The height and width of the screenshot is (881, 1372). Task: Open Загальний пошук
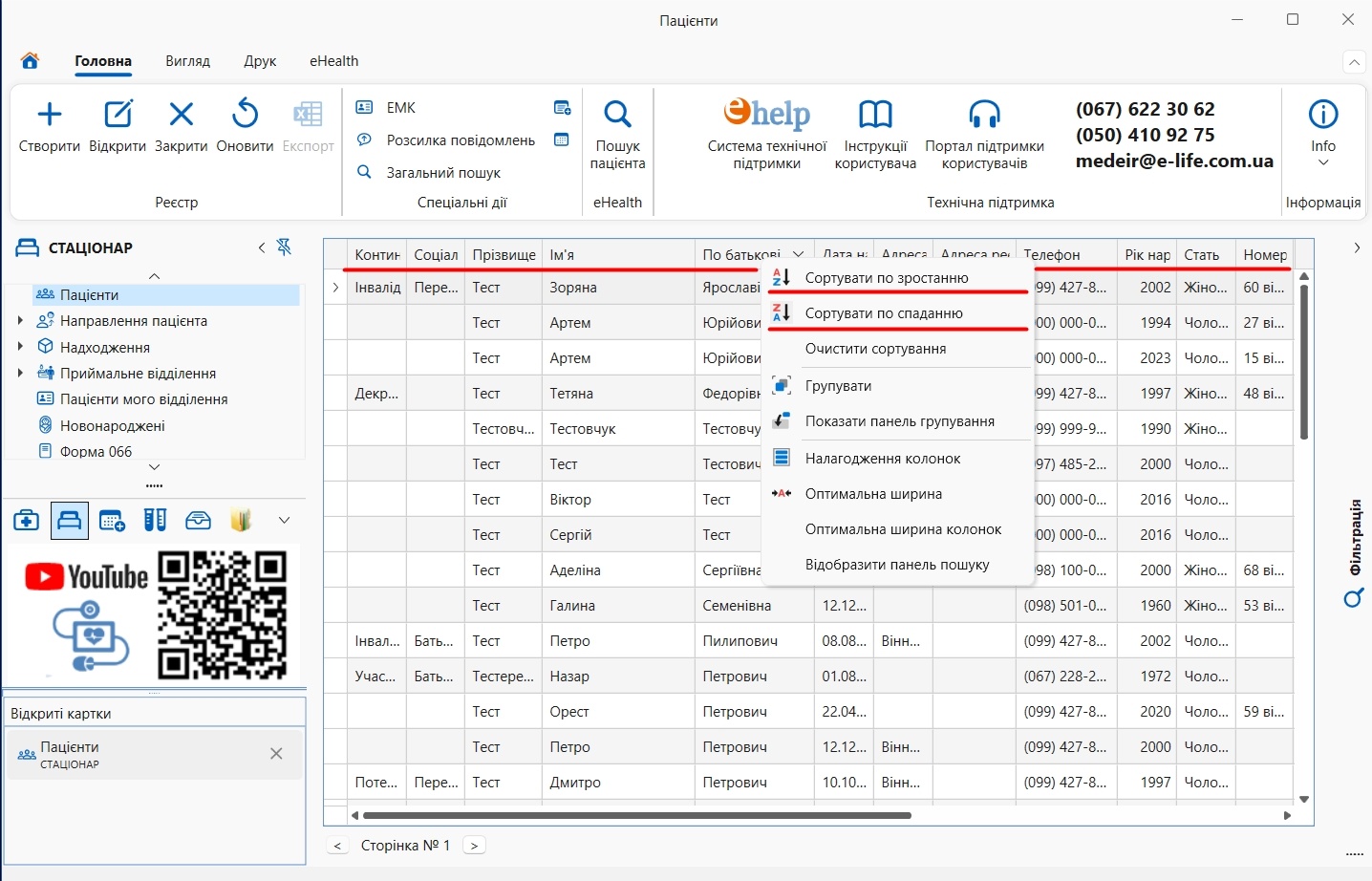point(443,173)
